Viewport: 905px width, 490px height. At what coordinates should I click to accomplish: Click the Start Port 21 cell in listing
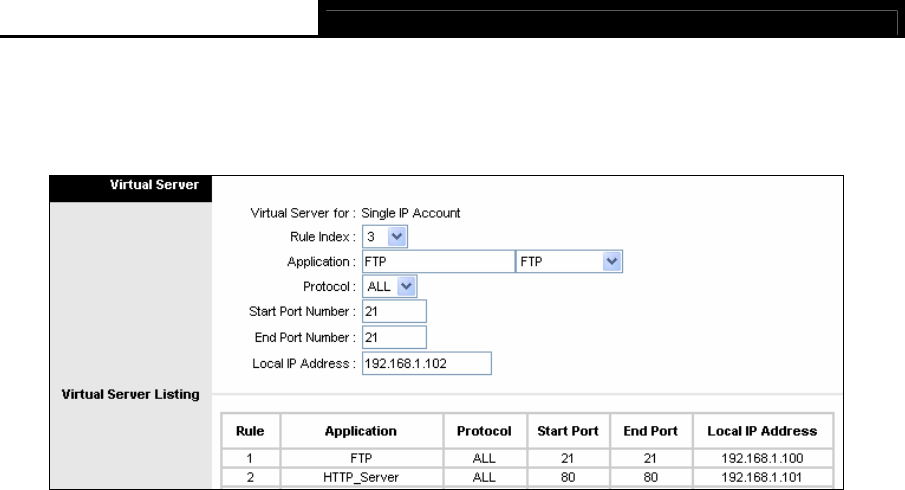pos(568,458)
